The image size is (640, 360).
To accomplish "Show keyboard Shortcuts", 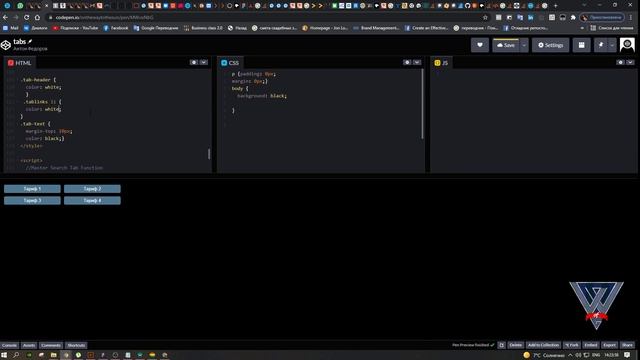I will pos(76,345).
